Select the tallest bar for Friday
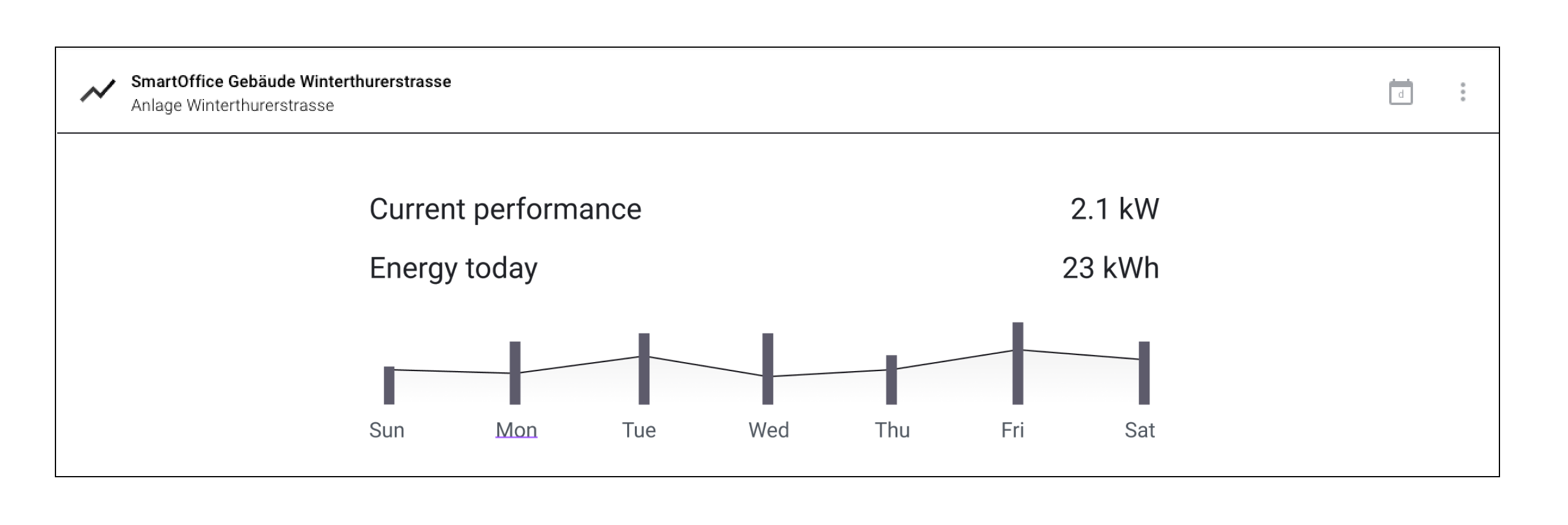 (1018, 363)
